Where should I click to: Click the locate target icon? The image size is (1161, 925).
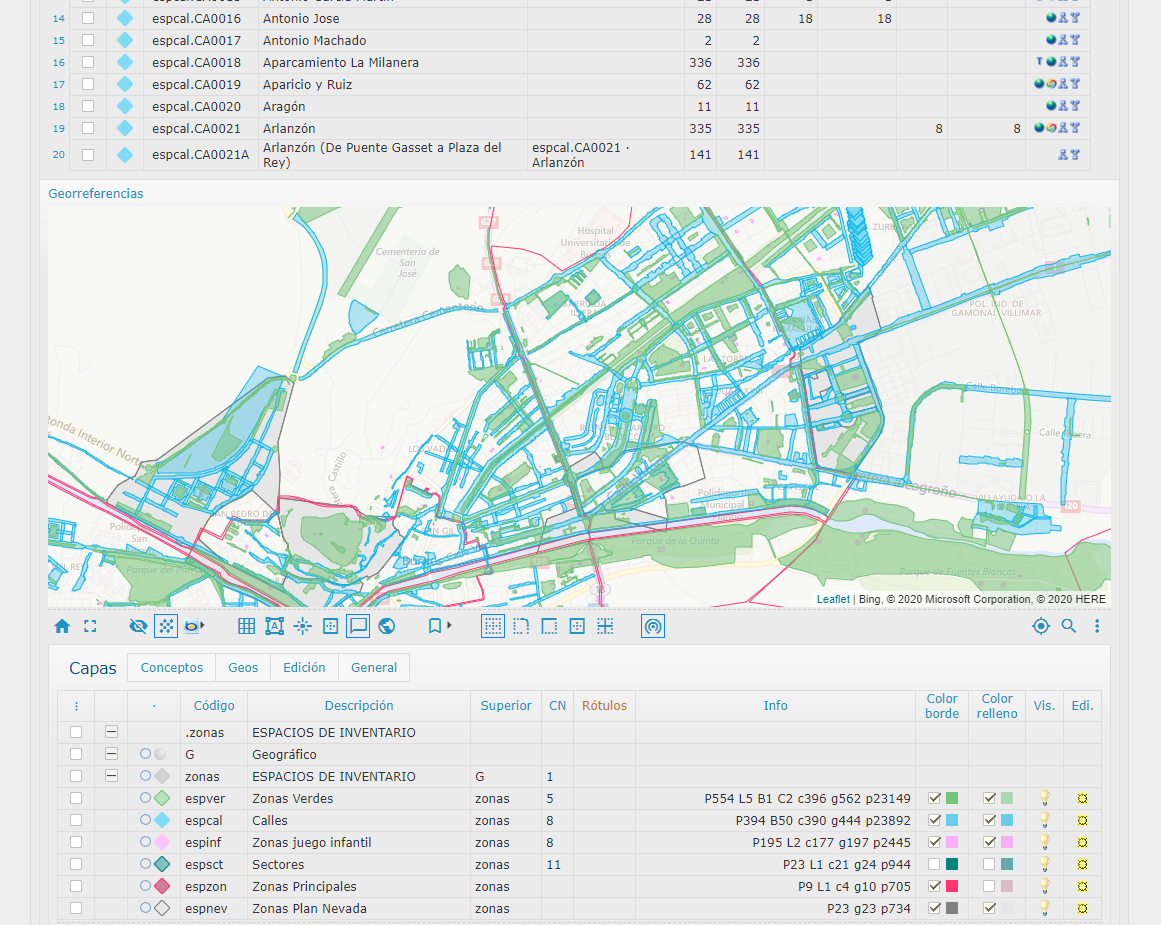[1041, 627]
